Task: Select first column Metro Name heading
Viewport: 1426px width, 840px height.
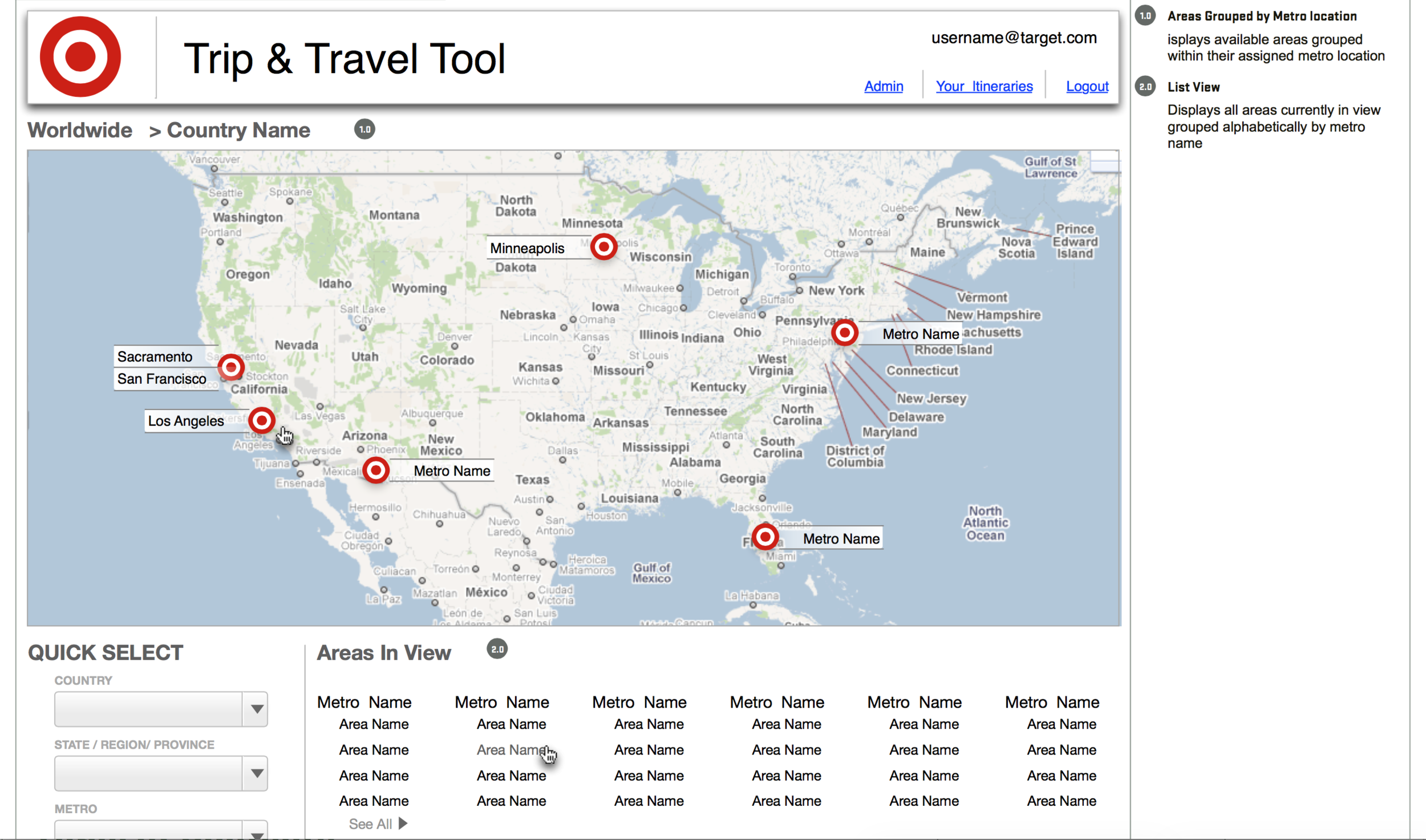Action: pos(364,702)
